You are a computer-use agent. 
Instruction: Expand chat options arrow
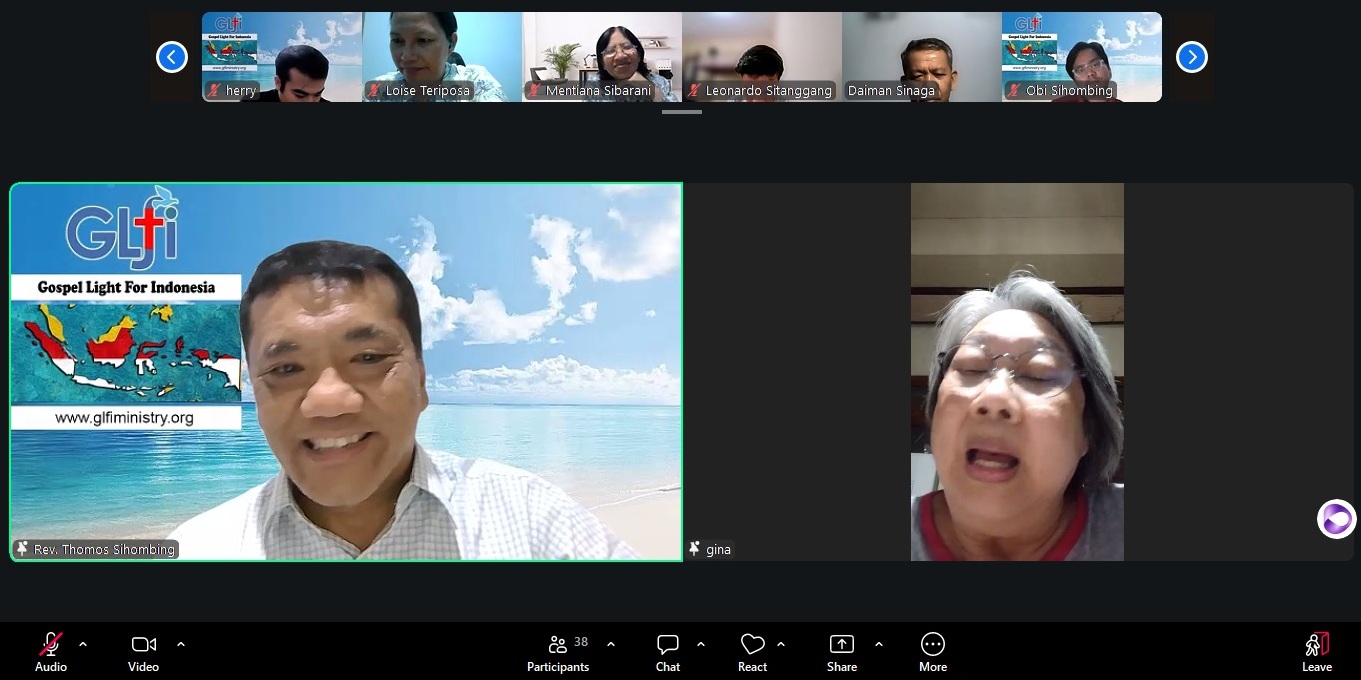coord(701,644)
